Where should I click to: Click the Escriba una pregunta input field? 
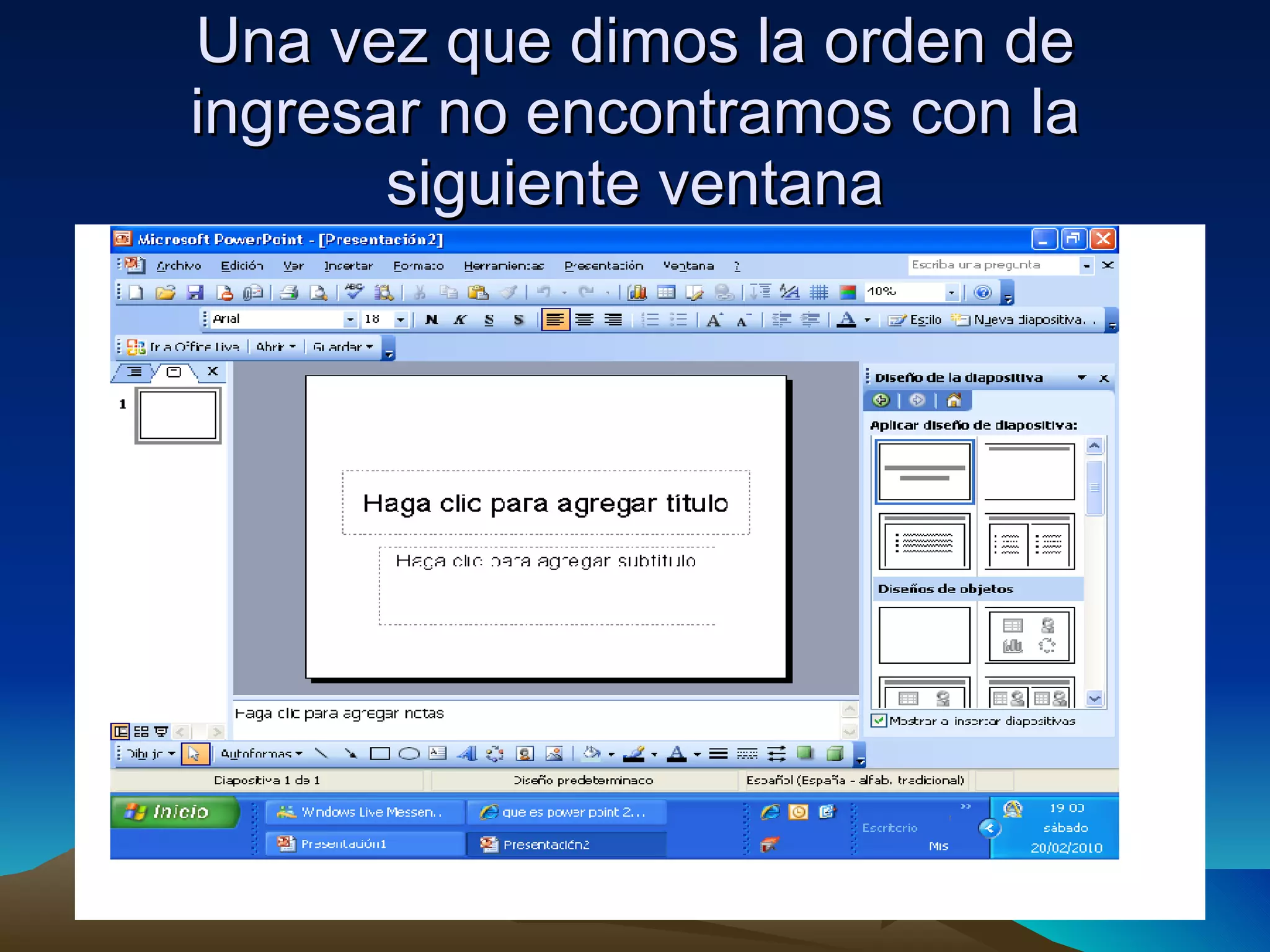(993, 265)
